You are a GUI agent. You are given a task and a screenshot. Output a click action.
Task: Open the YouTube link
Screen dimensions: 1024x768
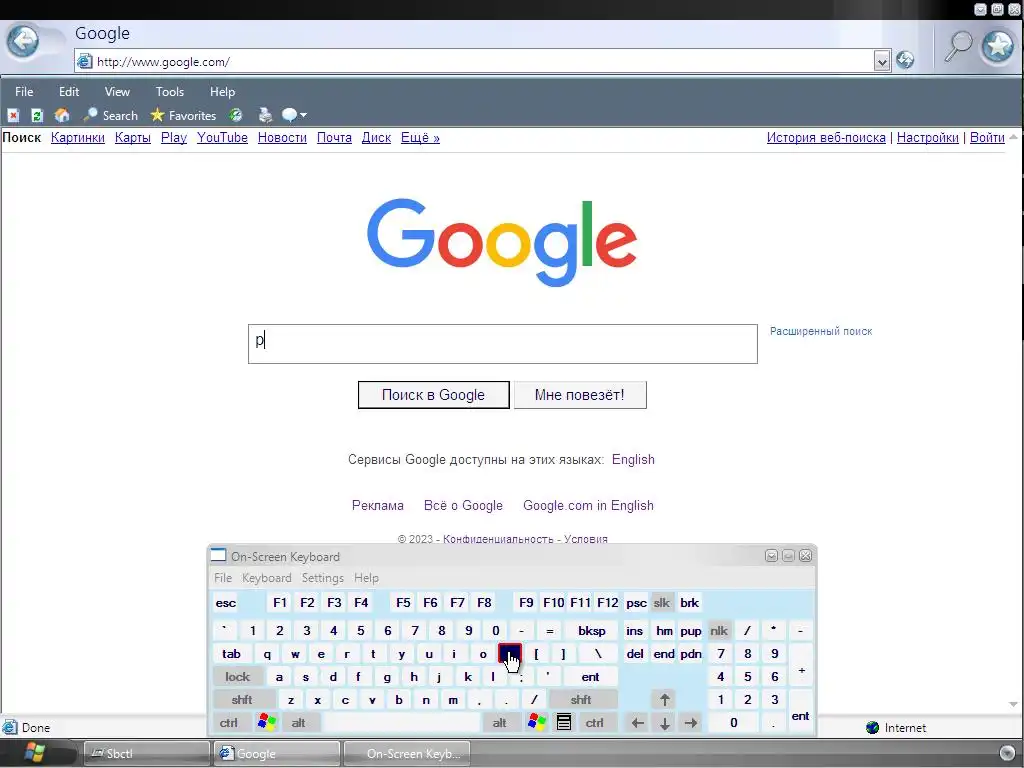[x=222, y=138]
